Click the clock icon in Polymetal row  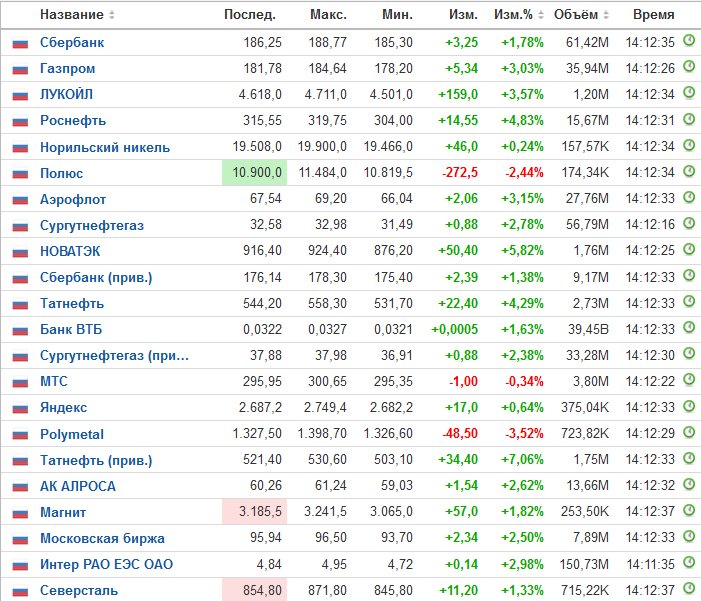pos(689,432)
